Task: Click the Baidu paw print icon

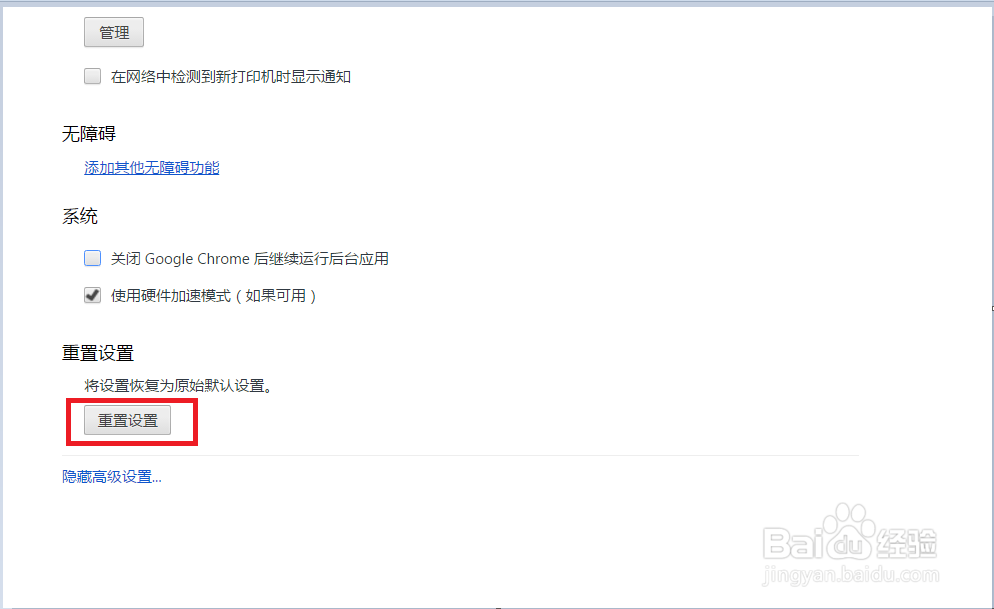Action: tap(848, 530)
